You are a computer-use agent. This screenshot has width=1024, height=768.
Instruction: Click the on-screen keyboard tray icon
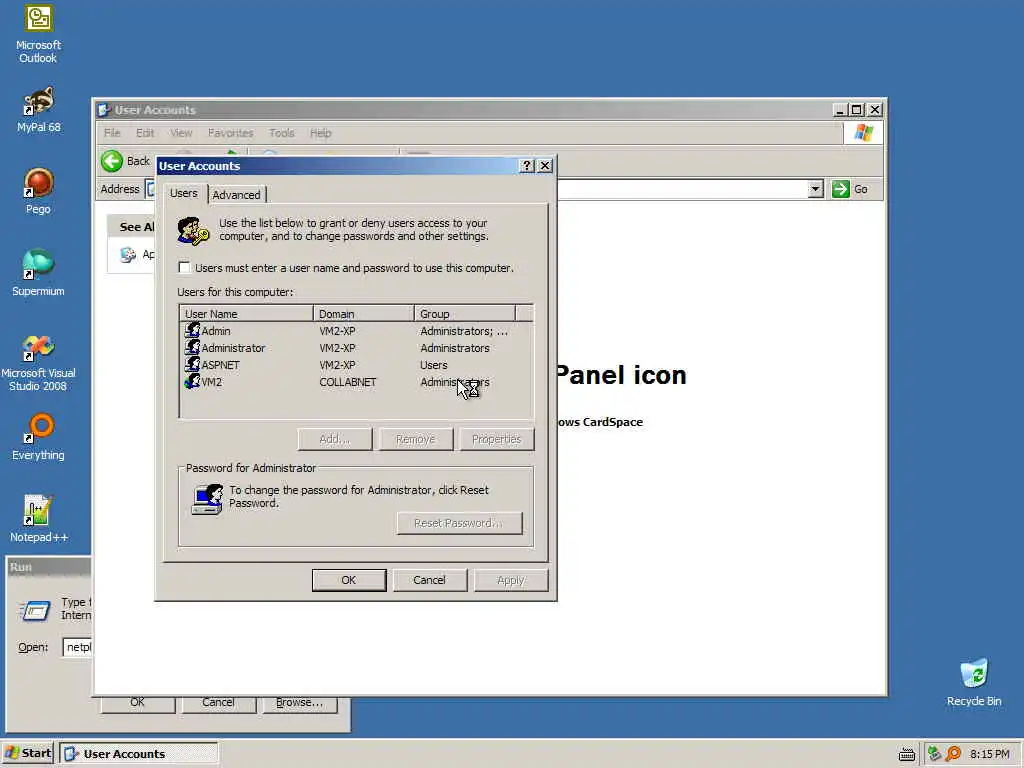pos(906,754)
